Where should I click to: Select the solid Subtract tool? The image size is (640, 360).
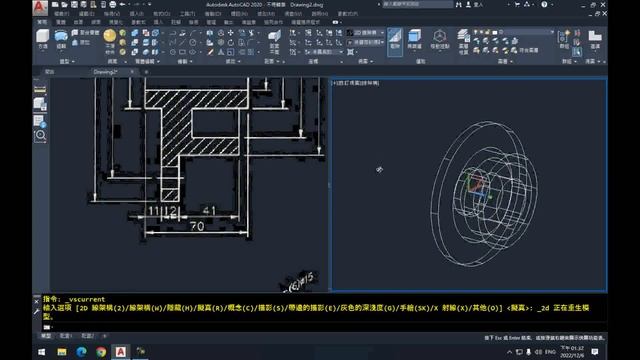tap(135, 42)
